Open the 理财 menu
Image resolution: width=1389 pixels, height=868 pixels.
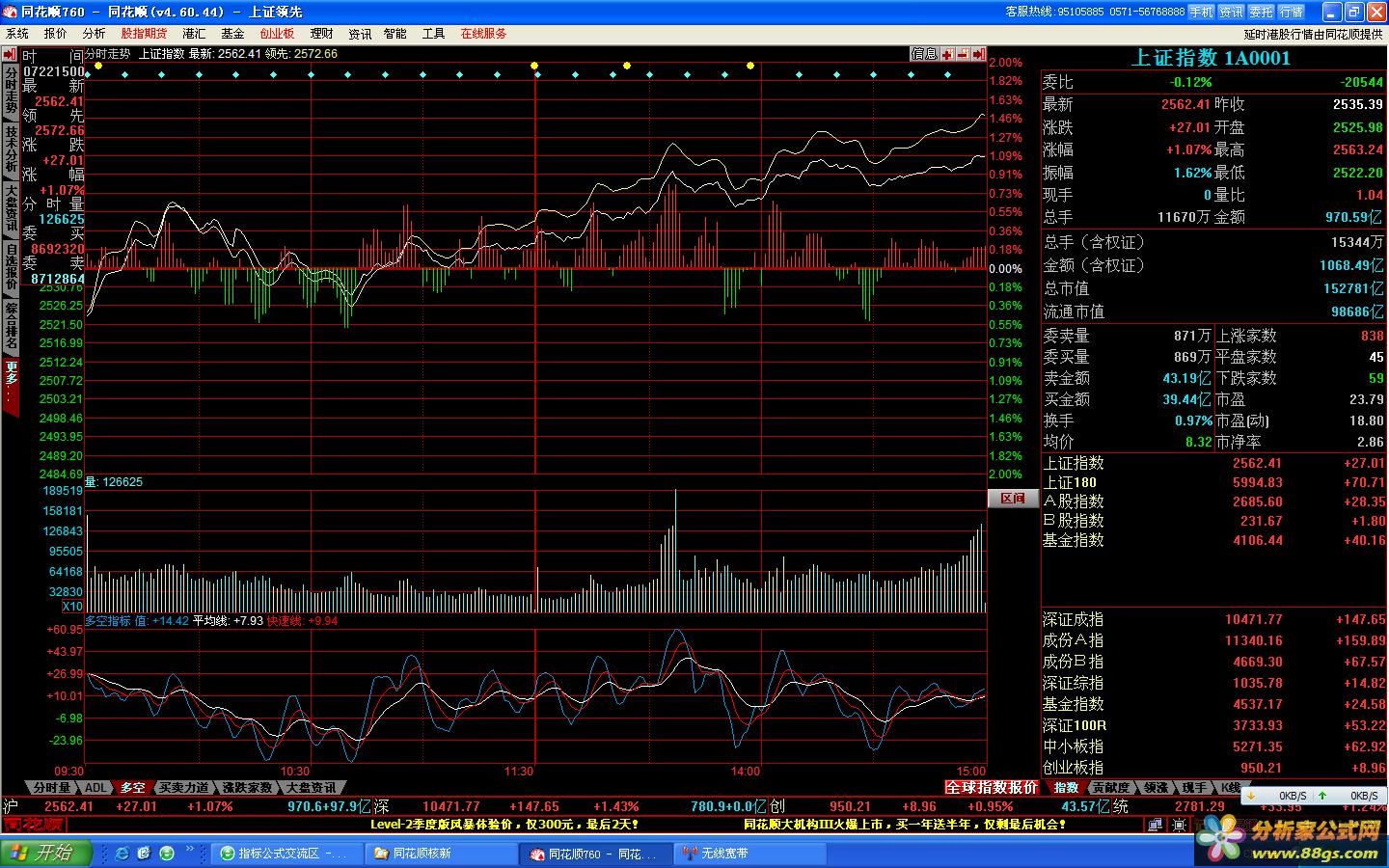(322, 34)
